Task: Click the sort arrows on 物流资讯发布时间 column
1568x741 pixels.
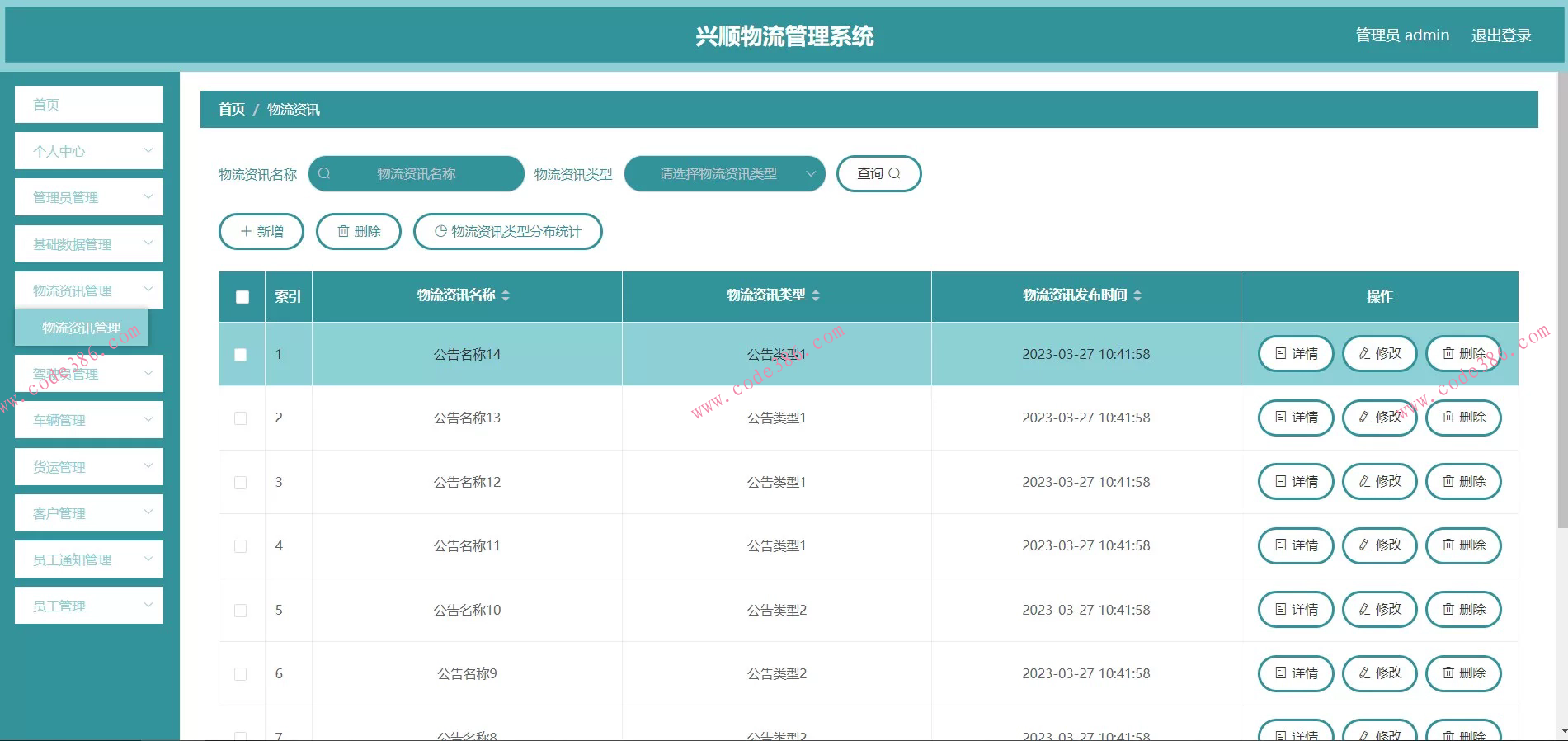Action: 1137,295
